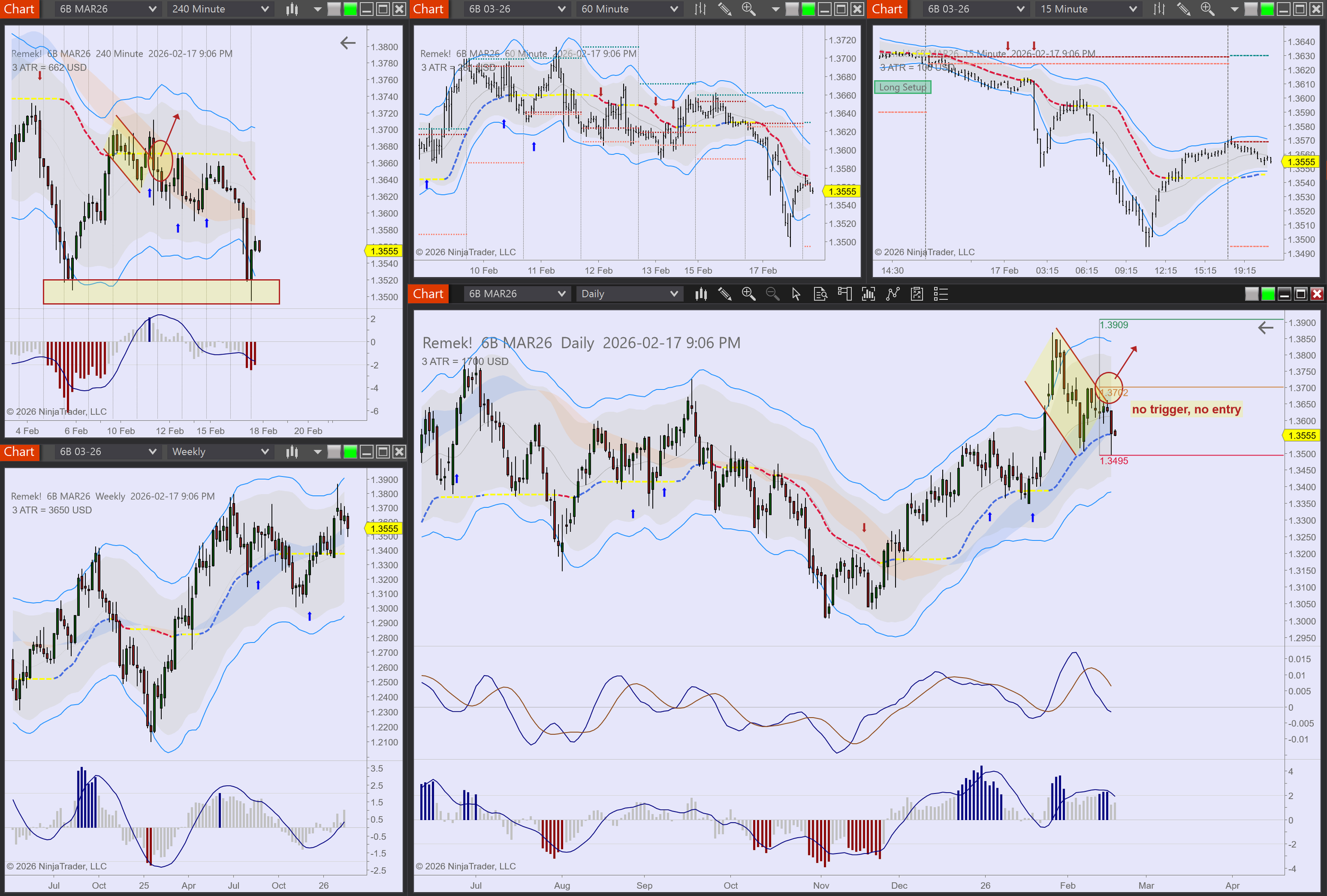
Task: Open bar type icon in Daily chart
Action: 701,294
